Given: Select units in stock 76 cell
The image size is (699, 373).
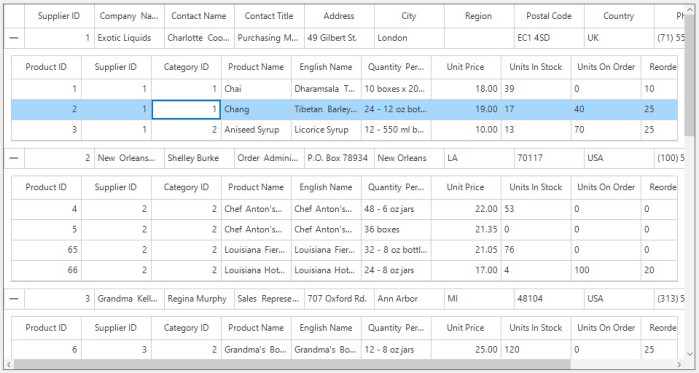Looking at the screenshot, I should (536, 250).
